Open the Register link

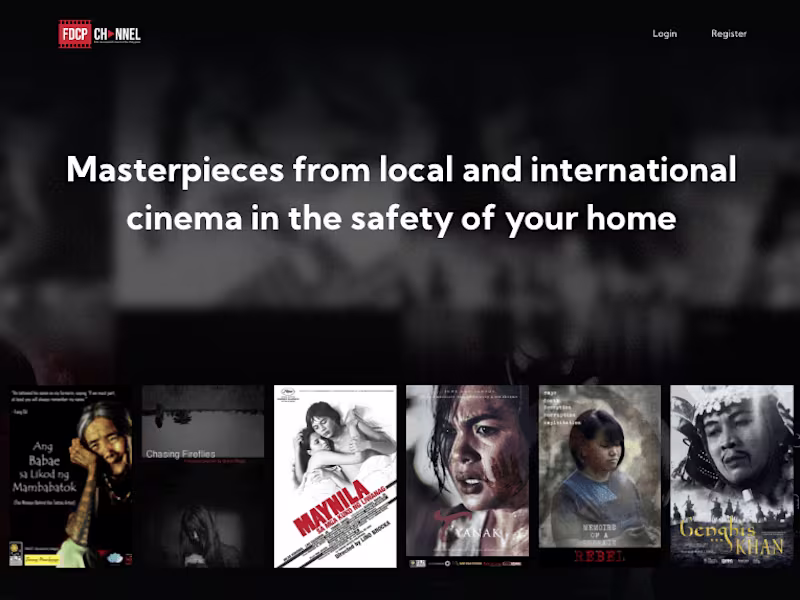click(729, 34)
